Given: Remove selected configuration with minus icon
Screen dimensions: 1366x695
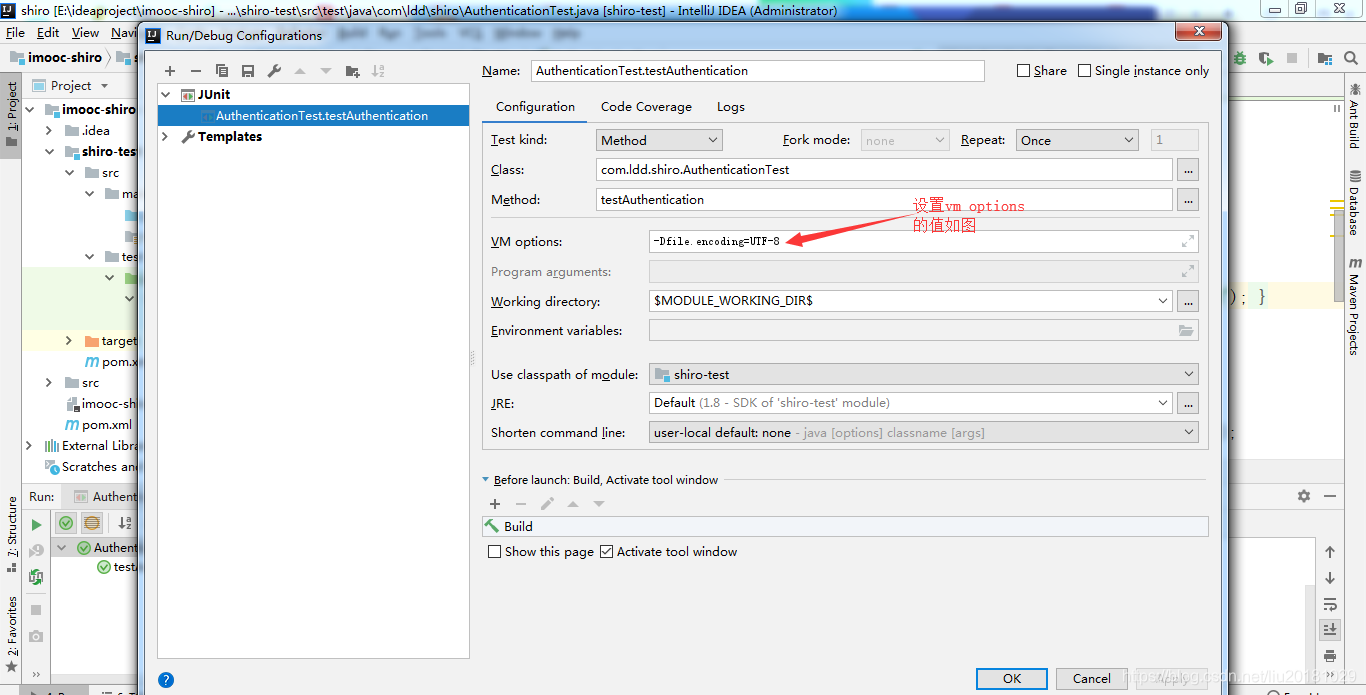Looking at the screenshot, I should (x=196, y=71).
